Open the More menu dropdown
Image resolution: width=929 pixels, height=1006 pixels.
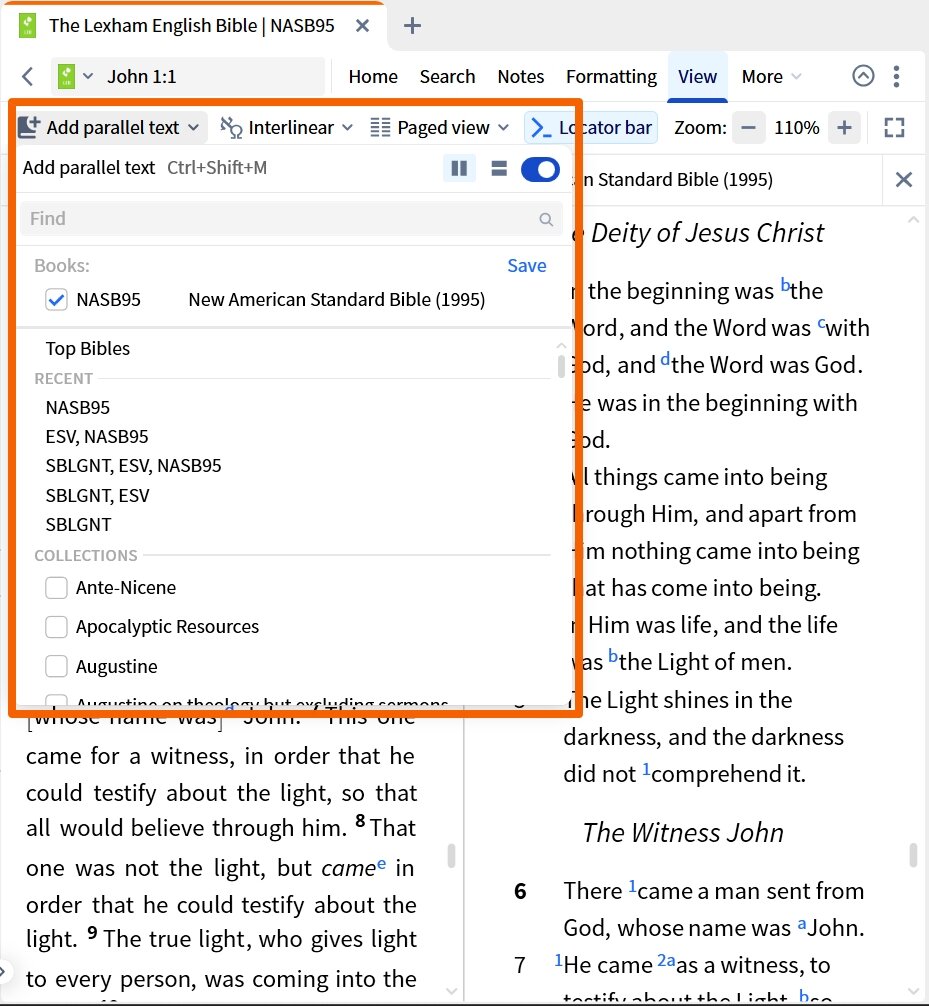(771, 76)
